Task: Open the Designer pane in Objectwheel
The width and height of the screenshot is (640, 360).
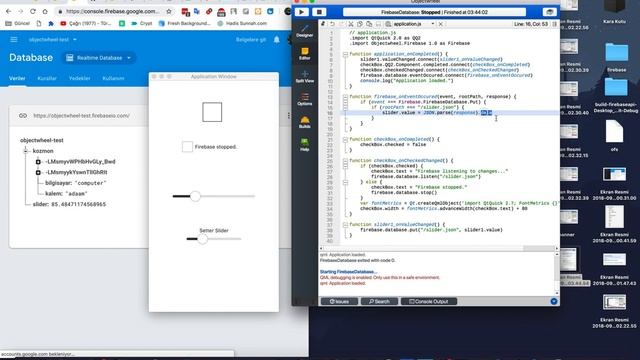Action: 304,31
